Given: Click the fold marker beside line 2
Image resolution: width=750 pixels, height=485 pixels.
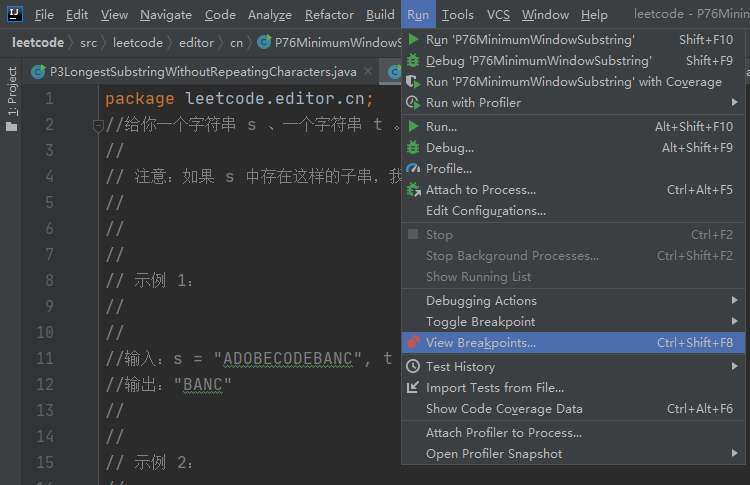Looking at the screenshot, I should tap(97, 126).
